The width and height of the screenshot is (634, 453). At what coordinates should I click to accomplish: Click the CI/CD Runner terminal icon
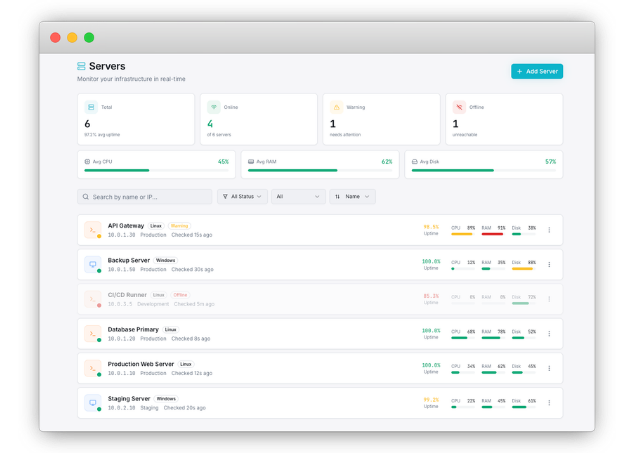point(93,299)
